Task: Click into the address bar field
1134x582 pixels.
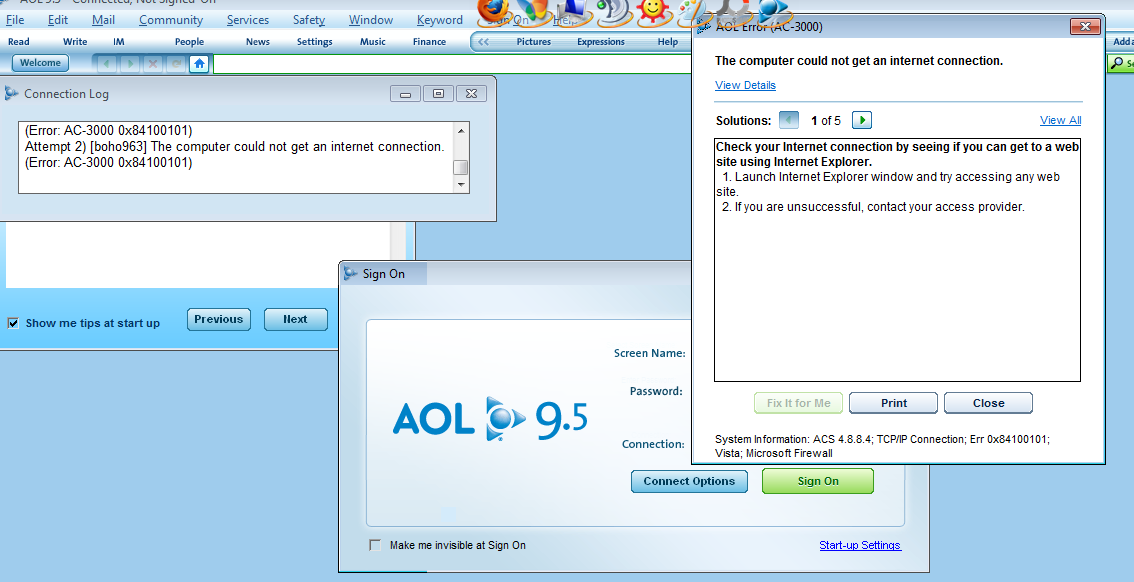Action: (453, 64)
